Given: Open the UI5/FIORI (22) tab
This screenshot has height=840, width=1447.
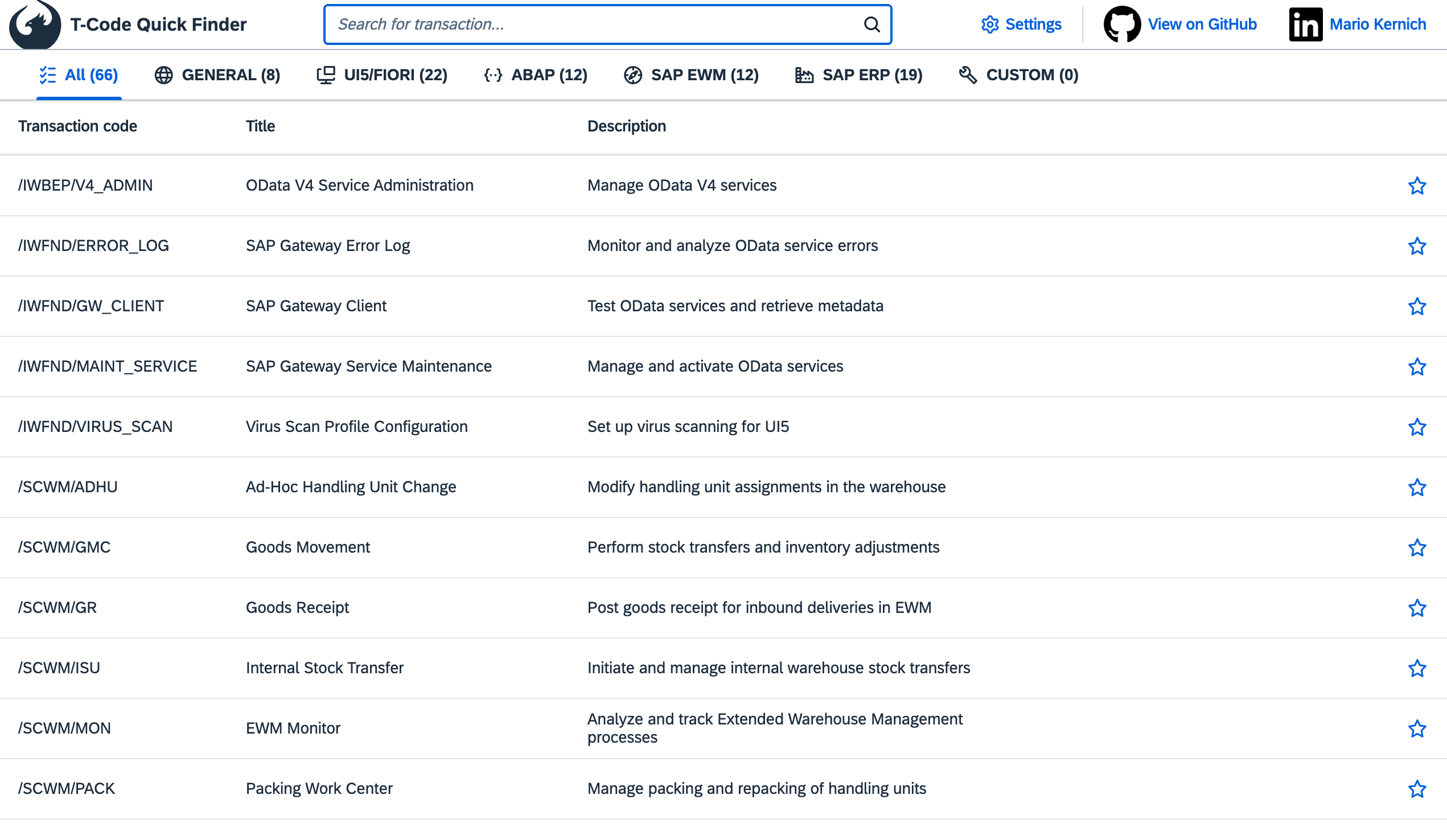Looking at the screenshot, I should click(382, 75).
